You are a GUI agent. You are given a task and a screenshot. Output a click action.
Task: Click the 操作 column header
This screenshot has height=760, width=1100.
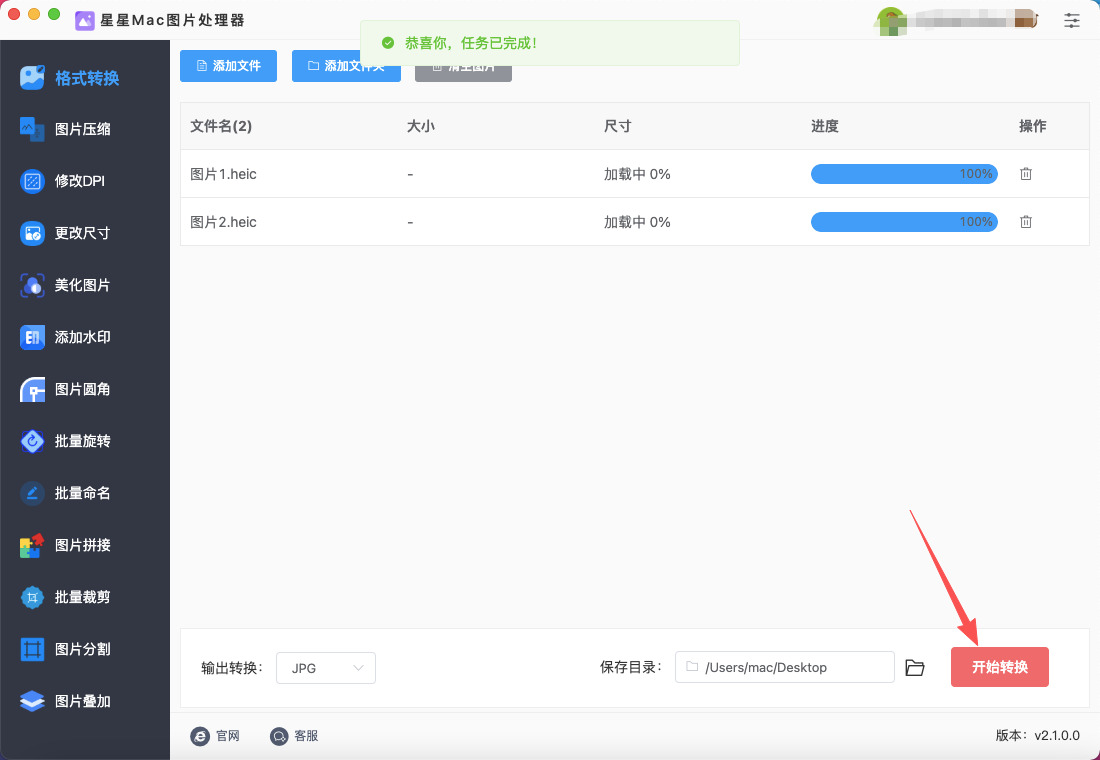1033,126
